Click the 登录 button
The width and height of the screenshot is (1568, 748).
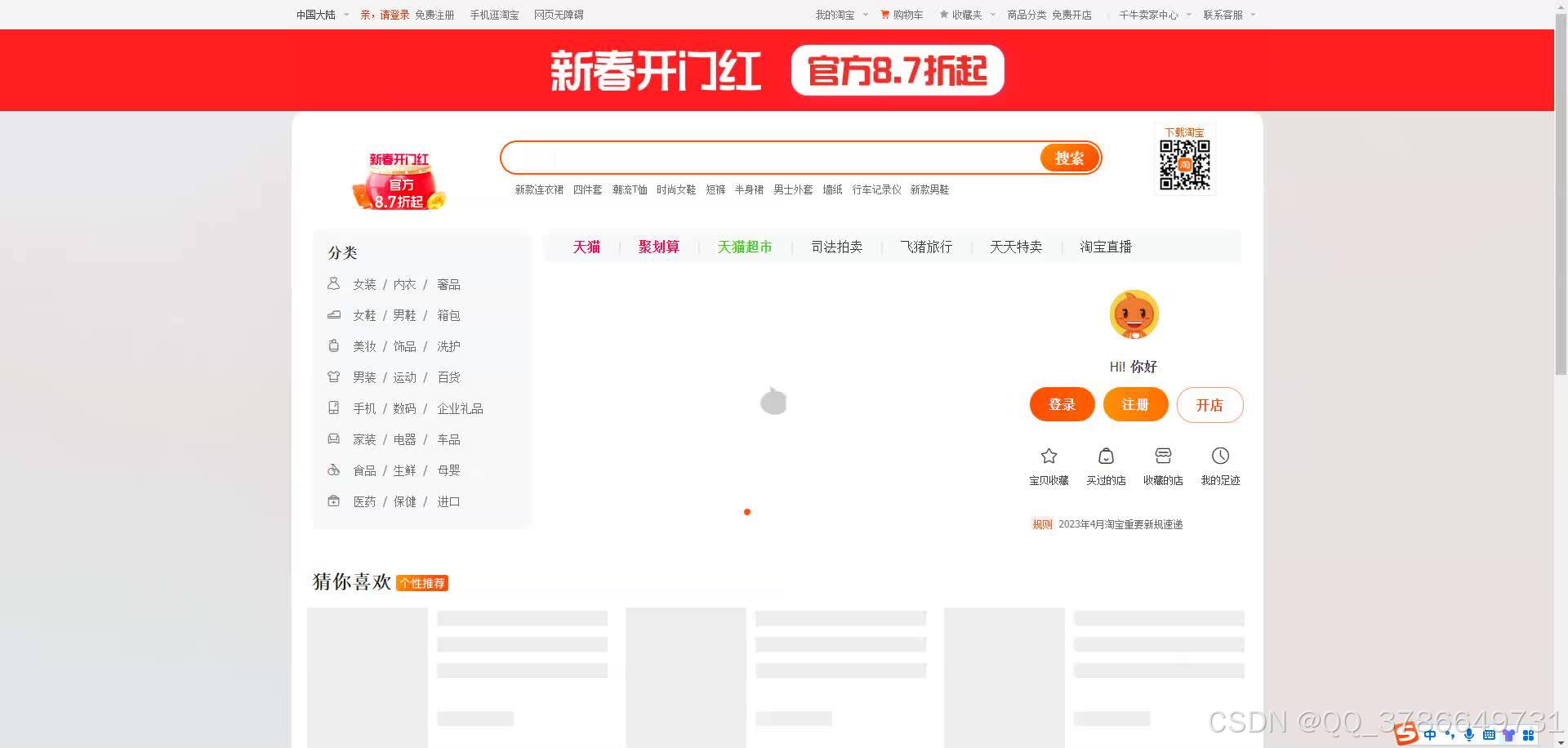click(x=1062, y=404)
